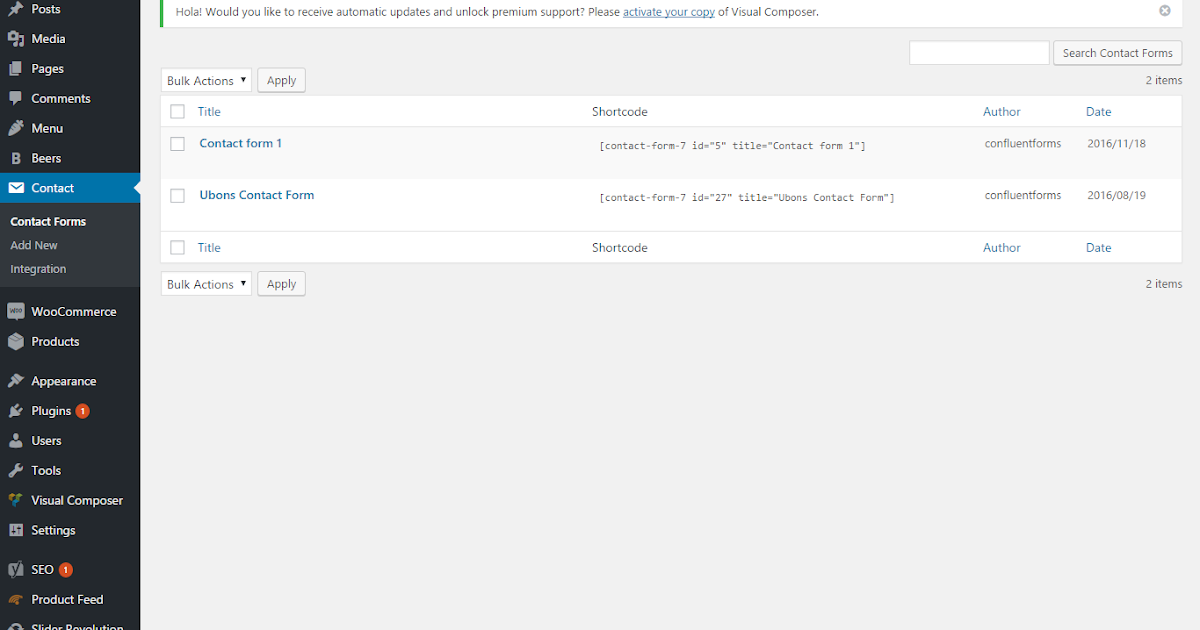The height and width of the screenshot is (630, 1200).
Task: Go to the Add New submenu item
Action: pos(33,244)
